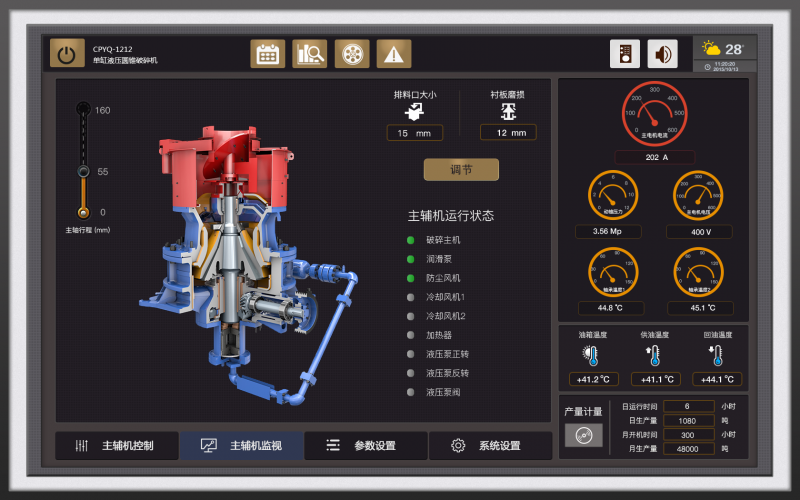Click the signal tower light icon
The image size is (800, 500).
pos(625,54)
